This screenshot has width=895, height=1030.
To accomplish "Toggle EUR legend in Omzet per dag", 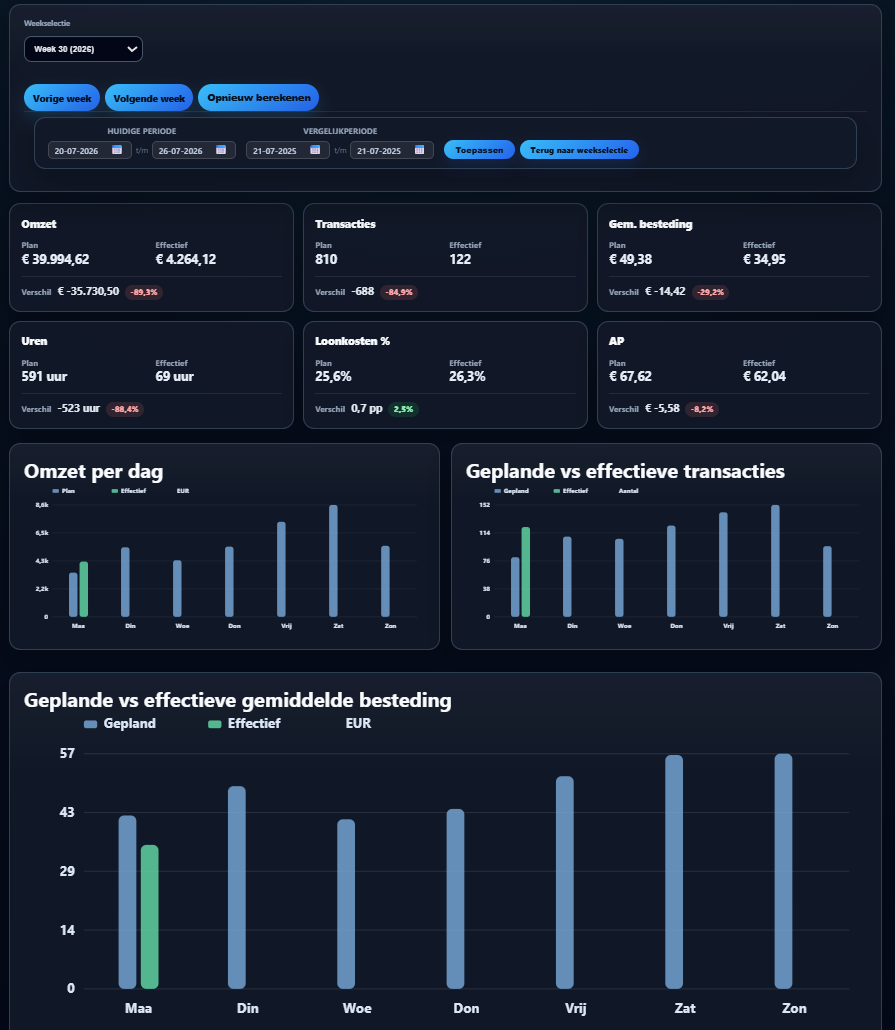I will click(183, 491).
